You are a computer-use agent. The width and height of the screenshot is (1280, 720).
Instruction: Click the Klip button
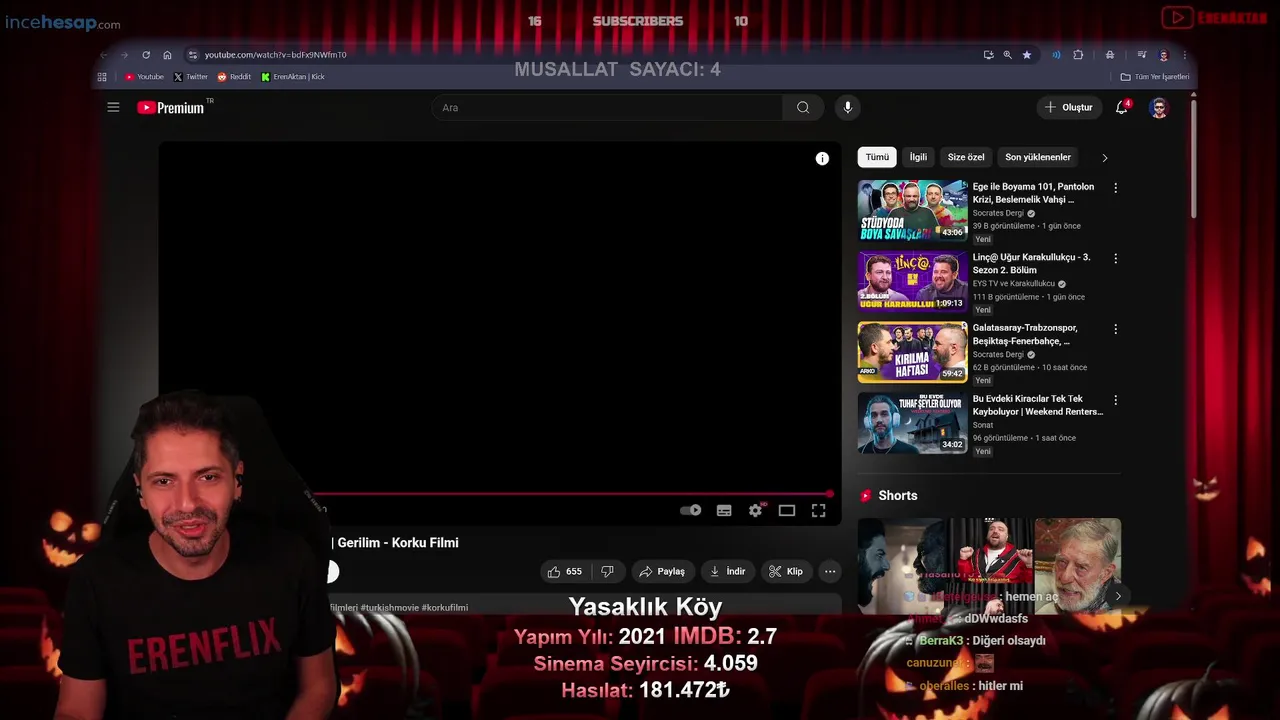click(785, 571)
